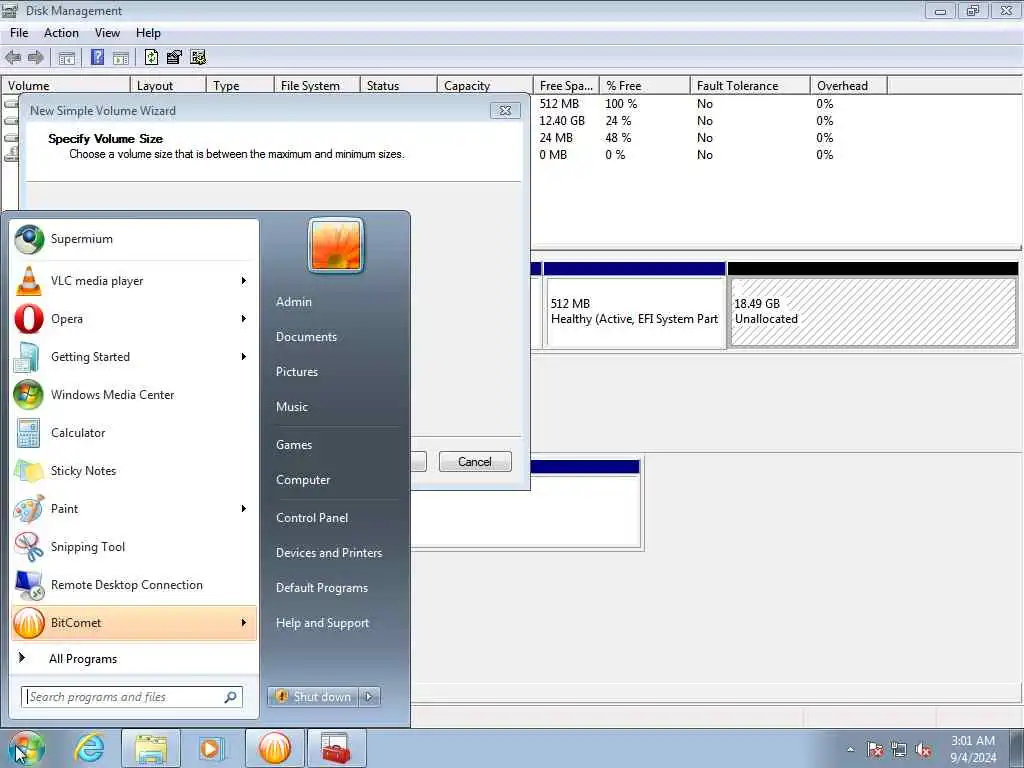
Task: Click the Action Center flag tray icon
Action: click(x=875, y=750)
